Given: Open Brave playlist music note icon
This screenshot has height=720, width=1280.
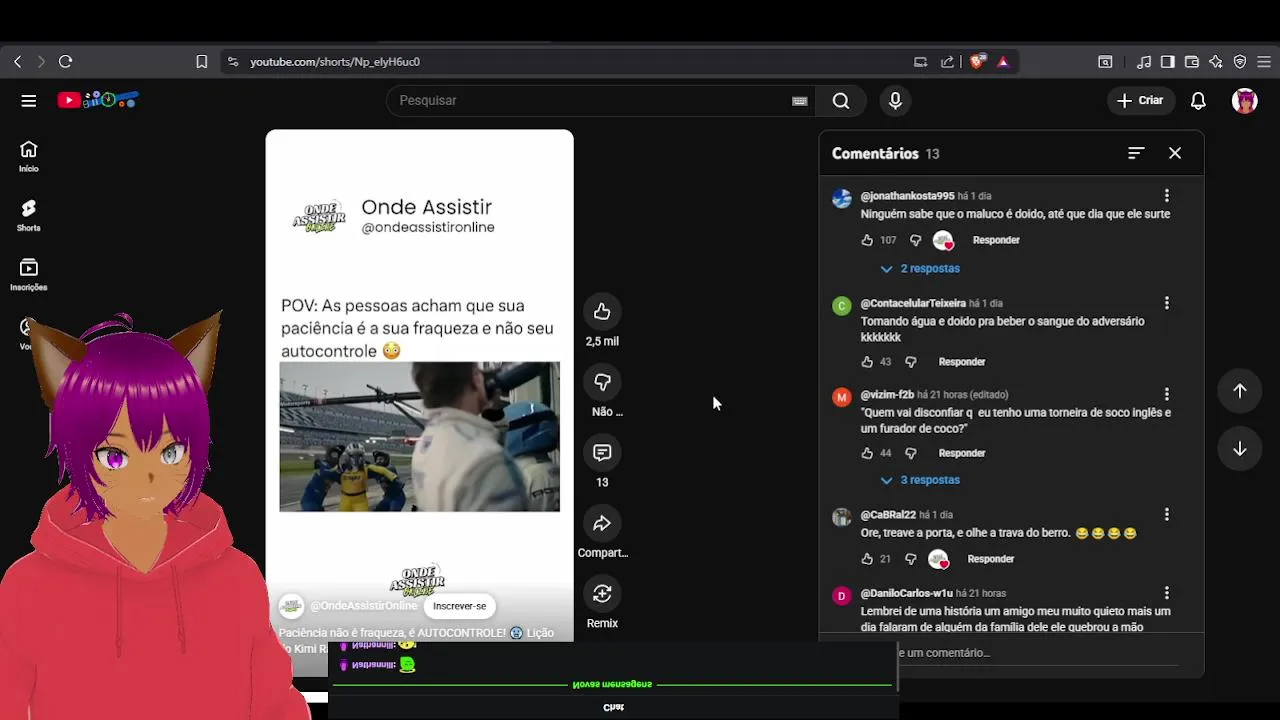Looking at the screenshot, I should coord(1144,62).
